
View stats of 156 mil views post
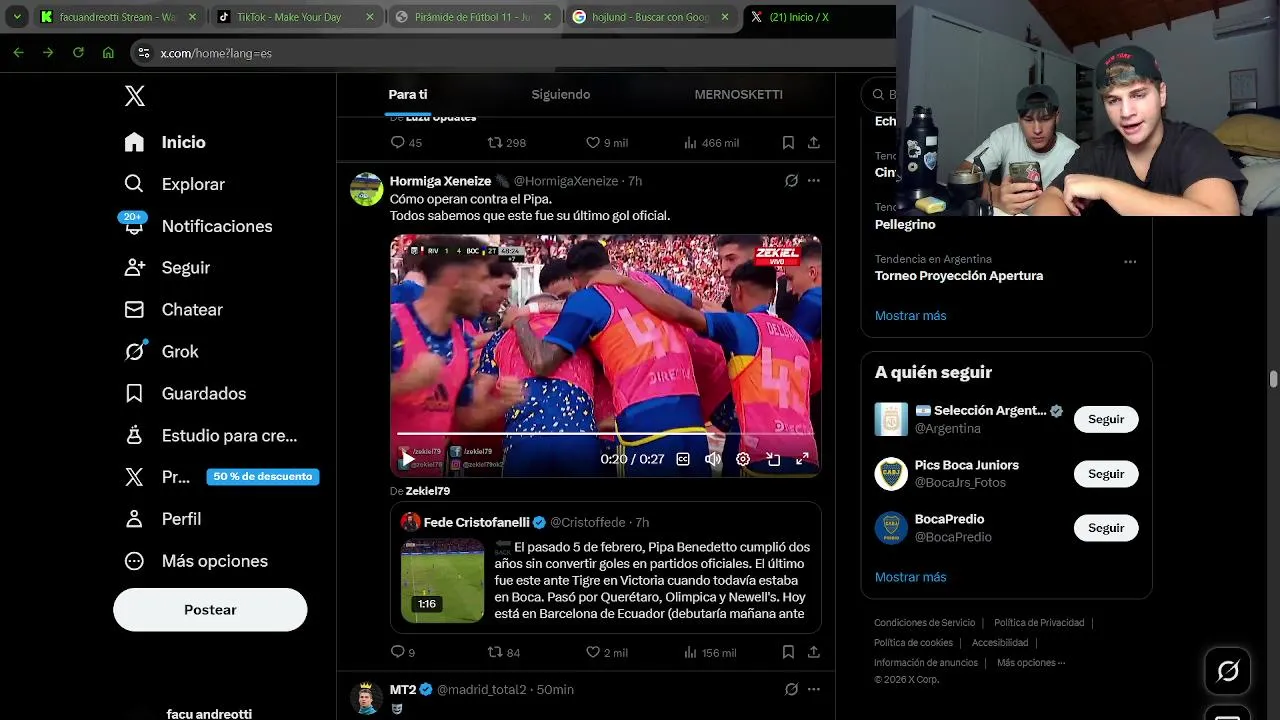(710, 652)
